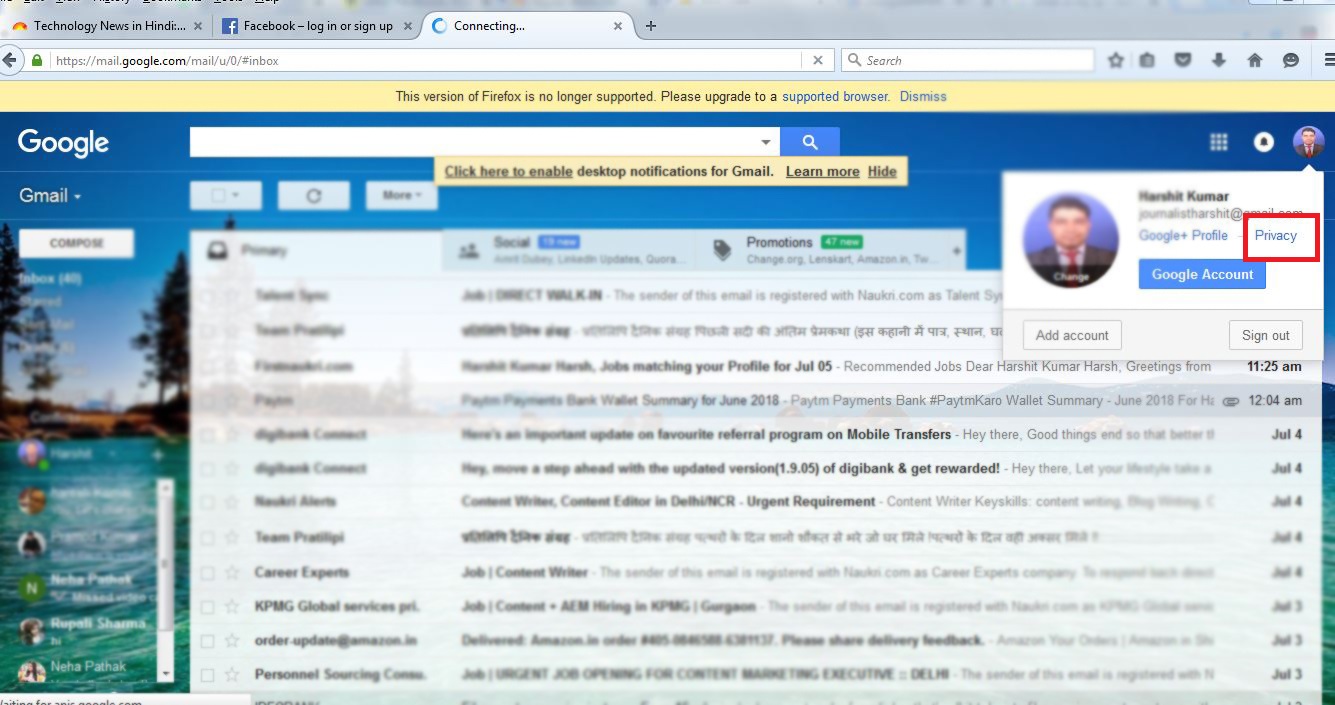Click the refresh inbox button
This screenshot has height=705, width=1335.
point(313,196)
